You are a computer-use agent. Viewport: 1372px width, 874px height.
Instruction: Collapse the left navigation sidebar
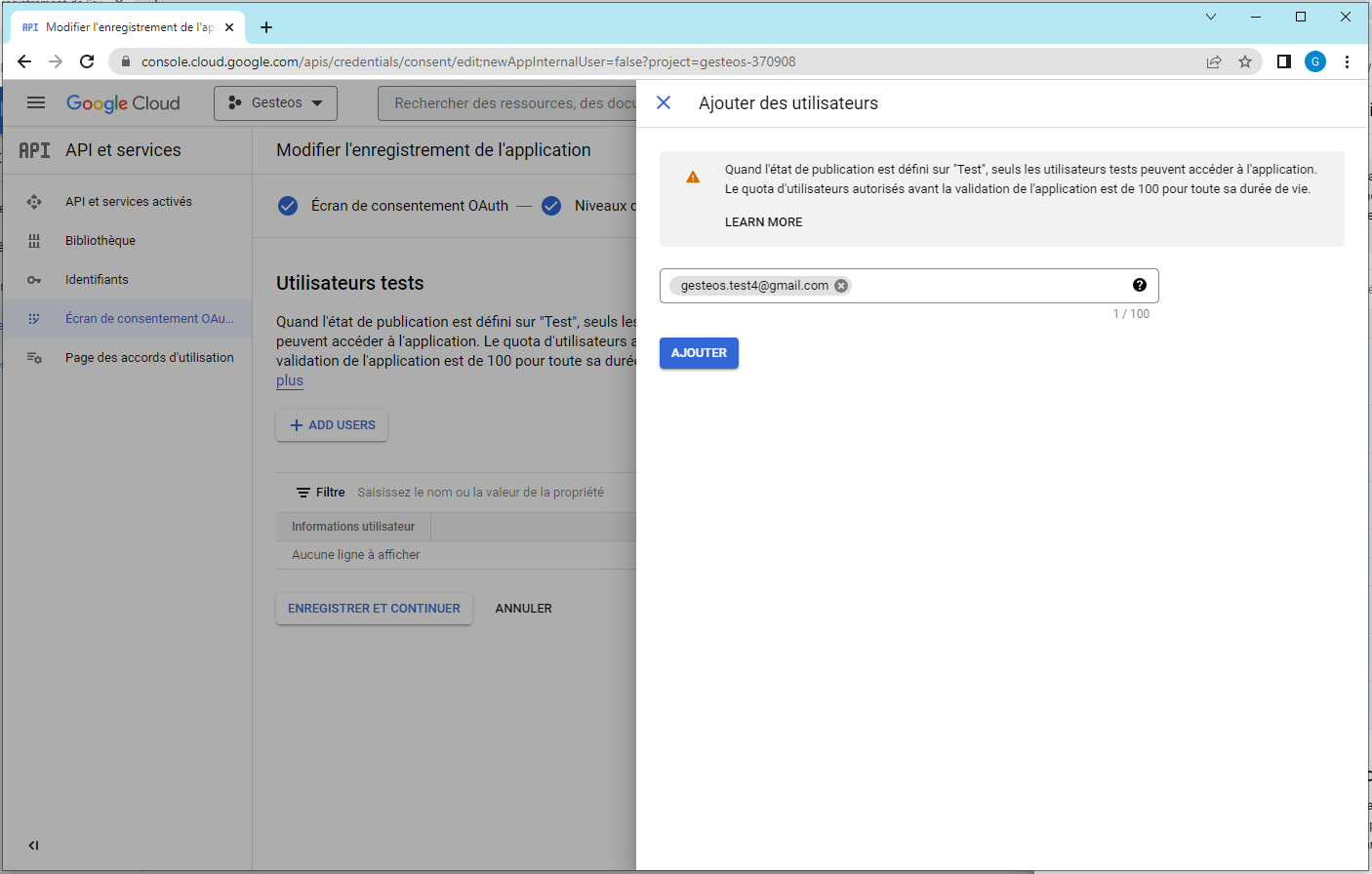point(33,846)
